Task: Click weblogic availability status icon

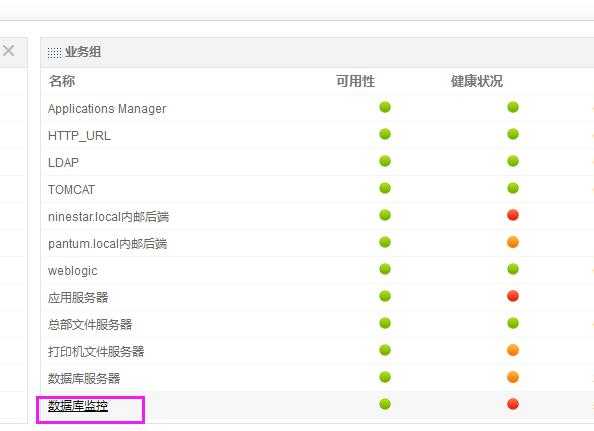Action: [385, 269]
